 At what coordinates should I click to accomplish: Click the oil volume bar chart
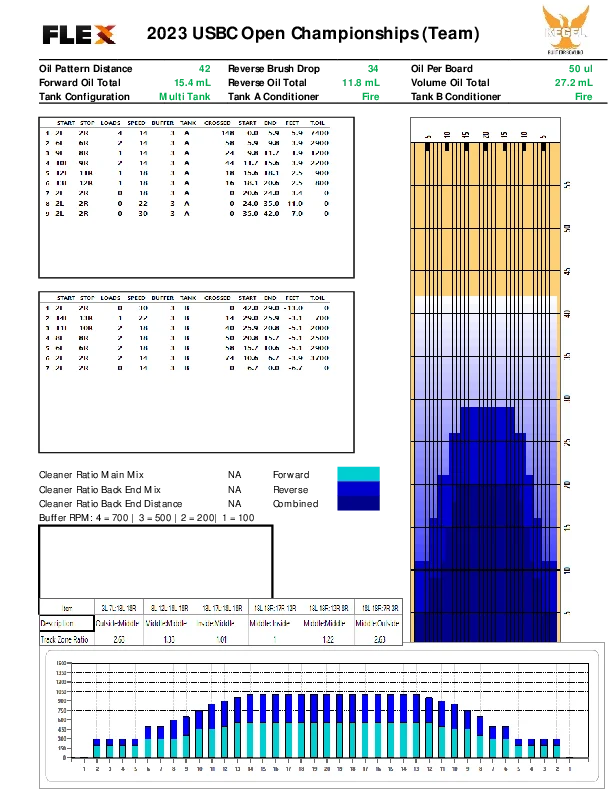point(322,716)
